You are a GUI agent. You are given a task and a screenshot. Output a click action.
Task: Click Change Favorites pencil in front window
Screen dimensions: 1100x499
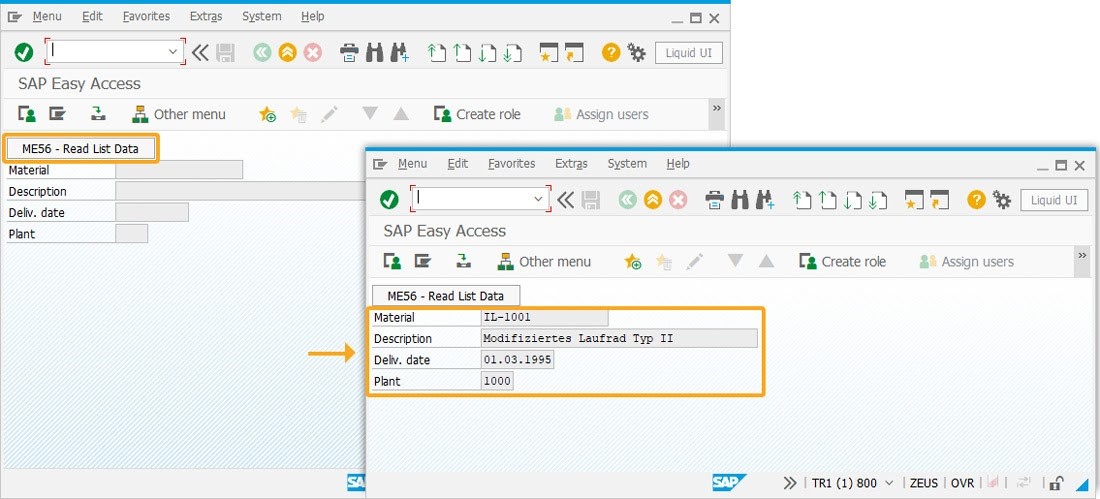(x=695, y=262)
